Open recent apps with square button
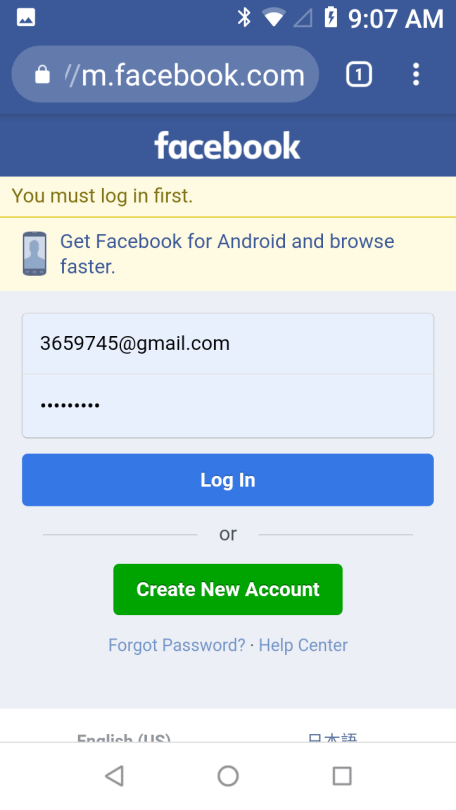This screenshot has height=810, width=456. (342, 776)
